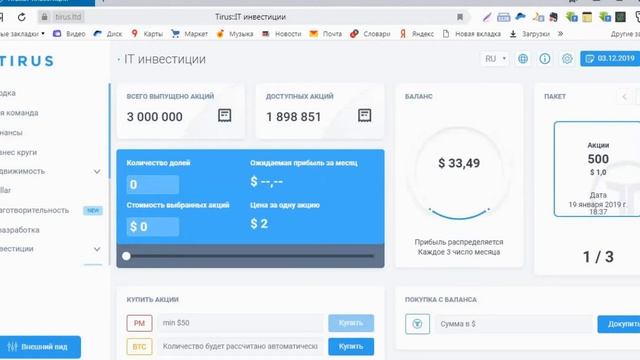
Task: Click the icon on the available shares card
Action: tap(364, 116)
